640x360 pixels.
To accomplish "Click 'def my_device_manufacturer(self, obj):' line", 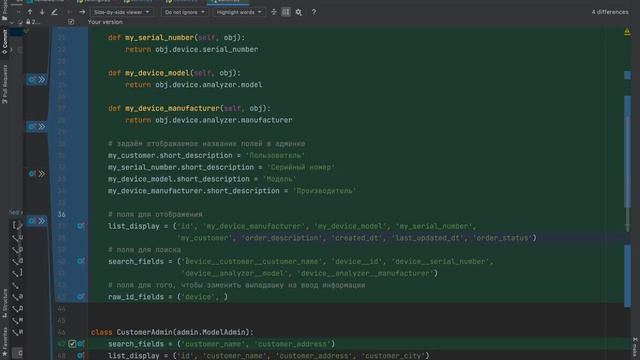I will click(189, 108).
